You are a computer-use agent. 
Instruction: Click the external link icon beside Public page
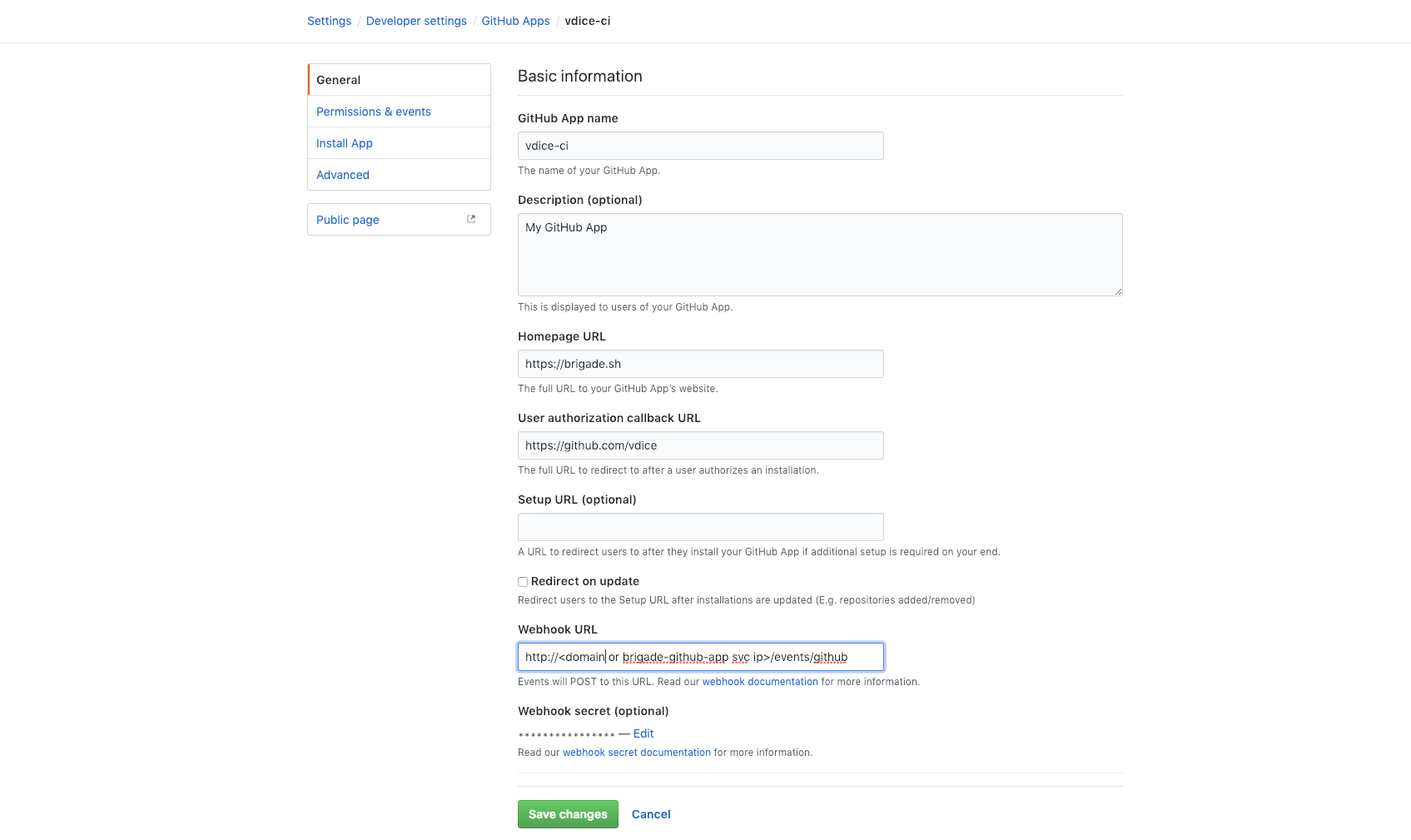471,219
